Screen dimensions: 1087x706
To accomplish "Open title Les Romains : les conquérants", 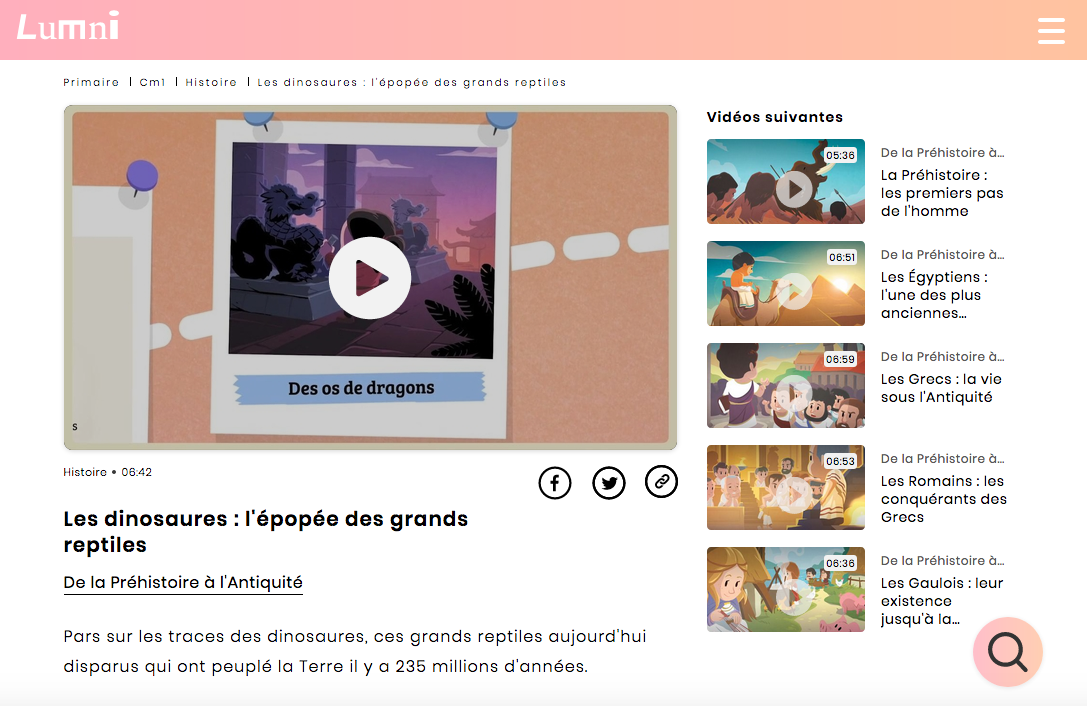I will pos(943,499).
